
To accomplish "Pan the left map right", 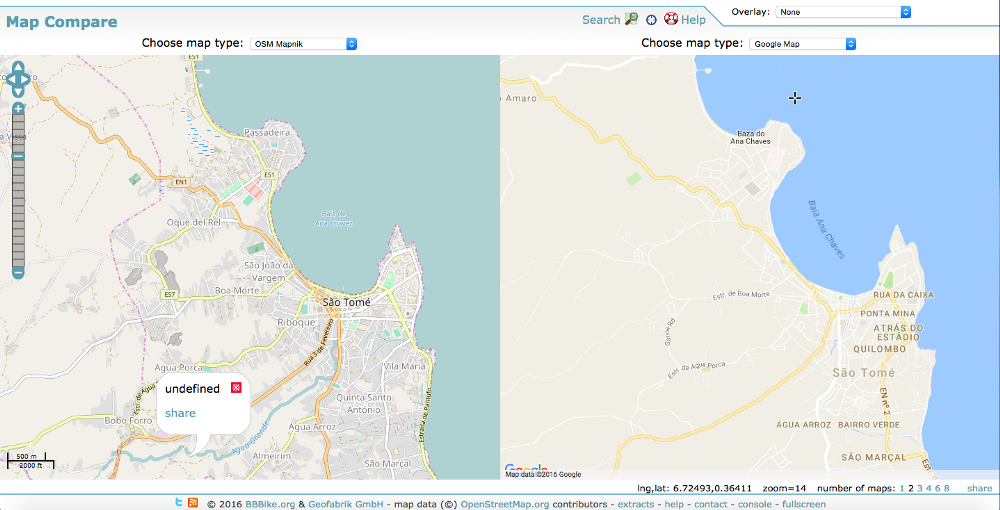I will (26, 80).
